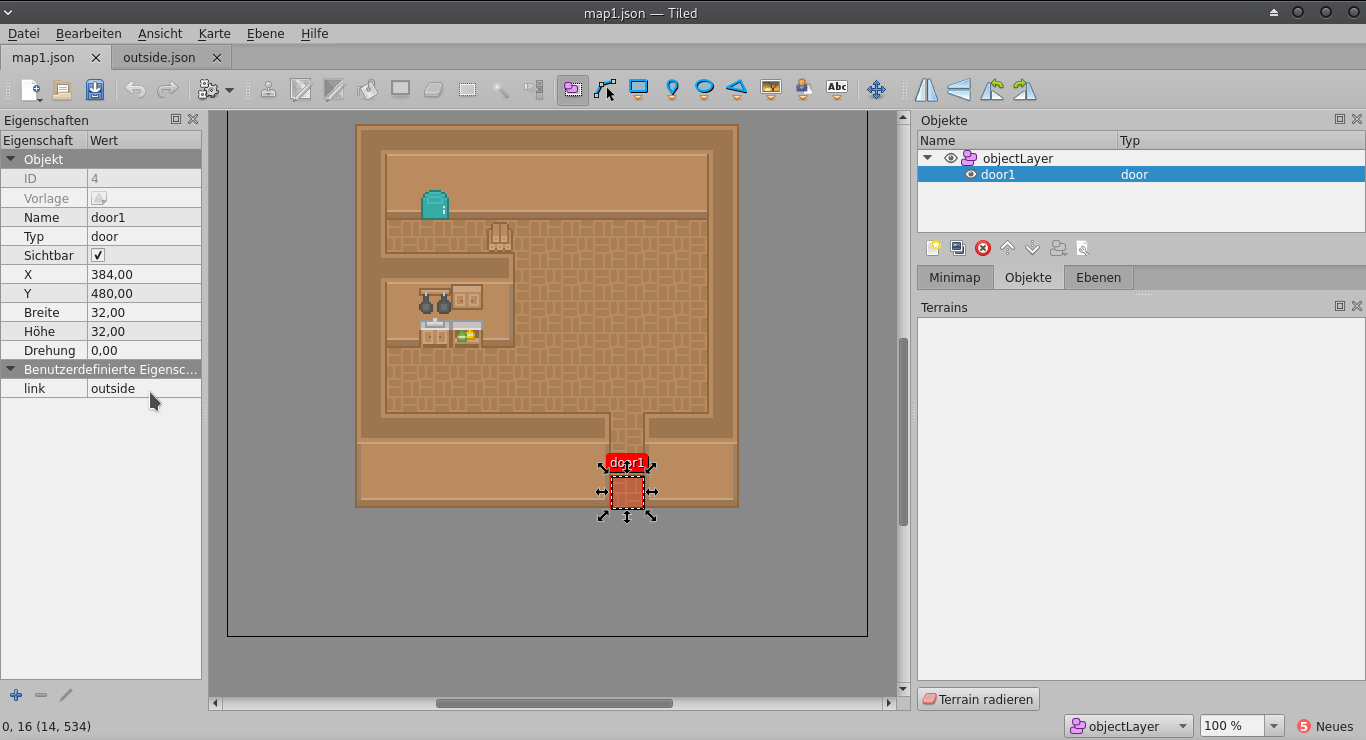This screenshot has width=1366, height=740.
Task: Click the Redo arrow in the toolbar
Action: (167, 90)
